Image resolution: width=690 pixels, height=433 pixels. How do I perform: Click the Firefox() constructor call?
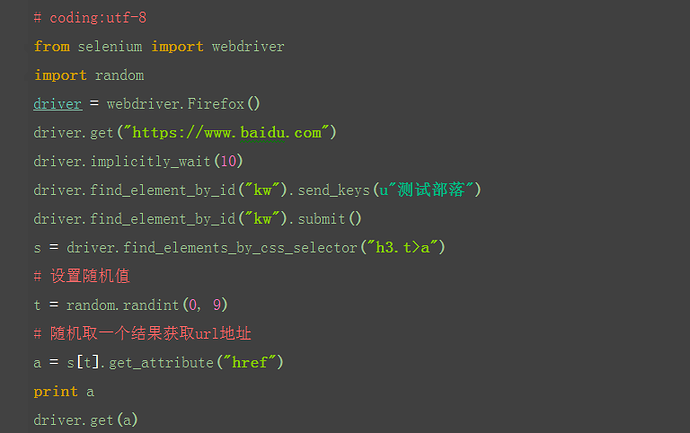(224, 104)
